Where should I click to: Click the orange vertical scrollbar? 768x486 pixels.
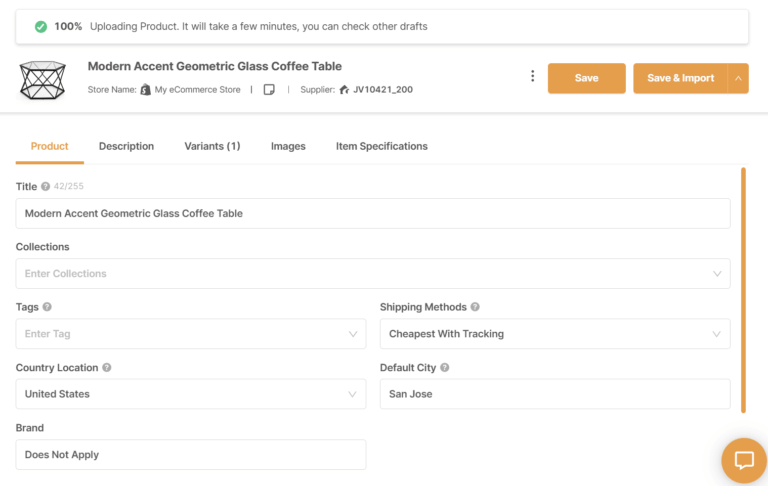tap(743, 290)
